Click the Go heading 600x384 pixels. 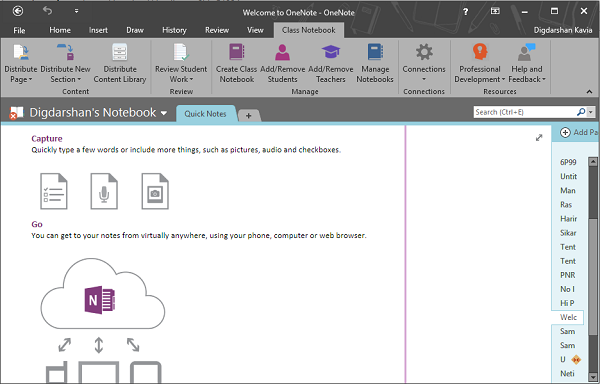[x=37, y=224]
